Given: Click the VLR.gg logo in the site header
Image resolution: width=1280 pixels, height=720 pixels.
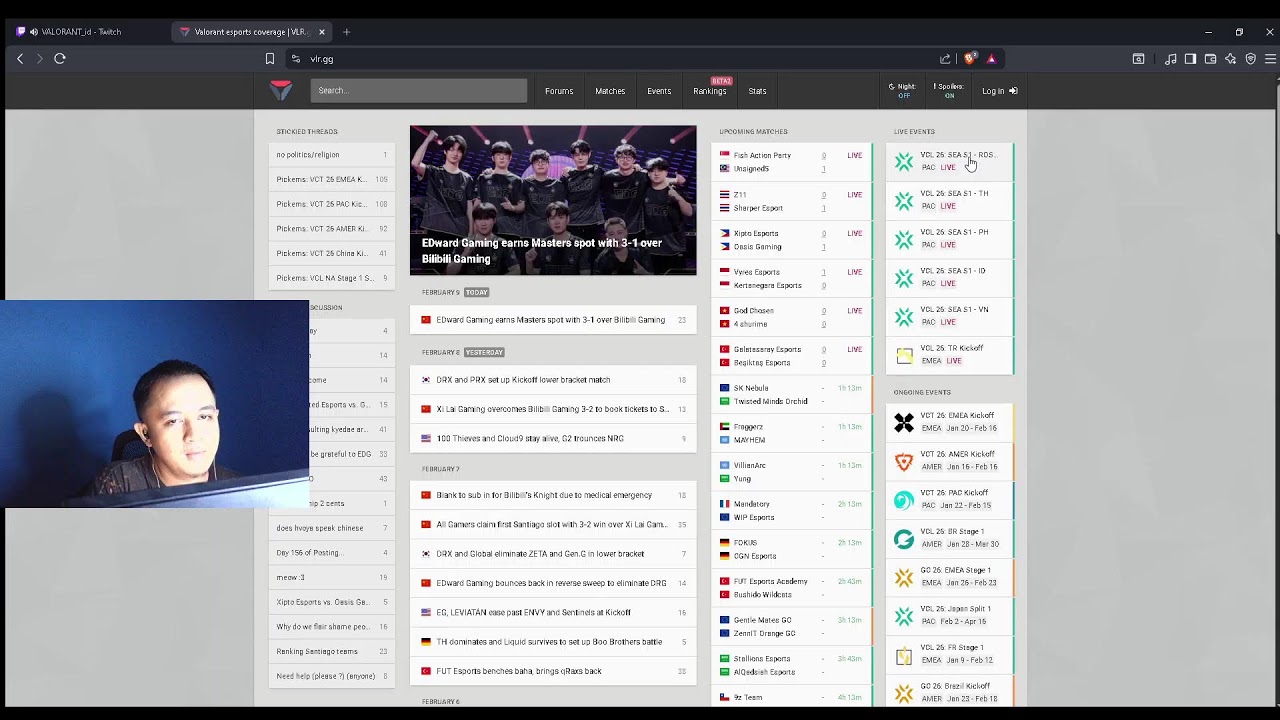Looking at the screenshot, I should click(x=281, y=90).
